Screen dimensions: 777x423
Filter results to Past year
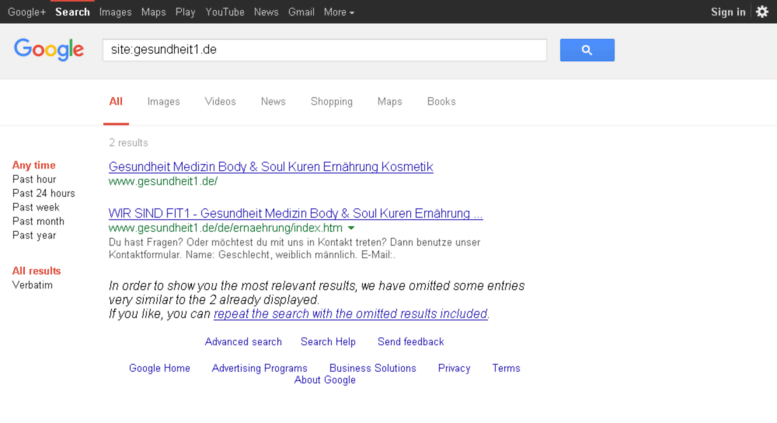[34, 235]
